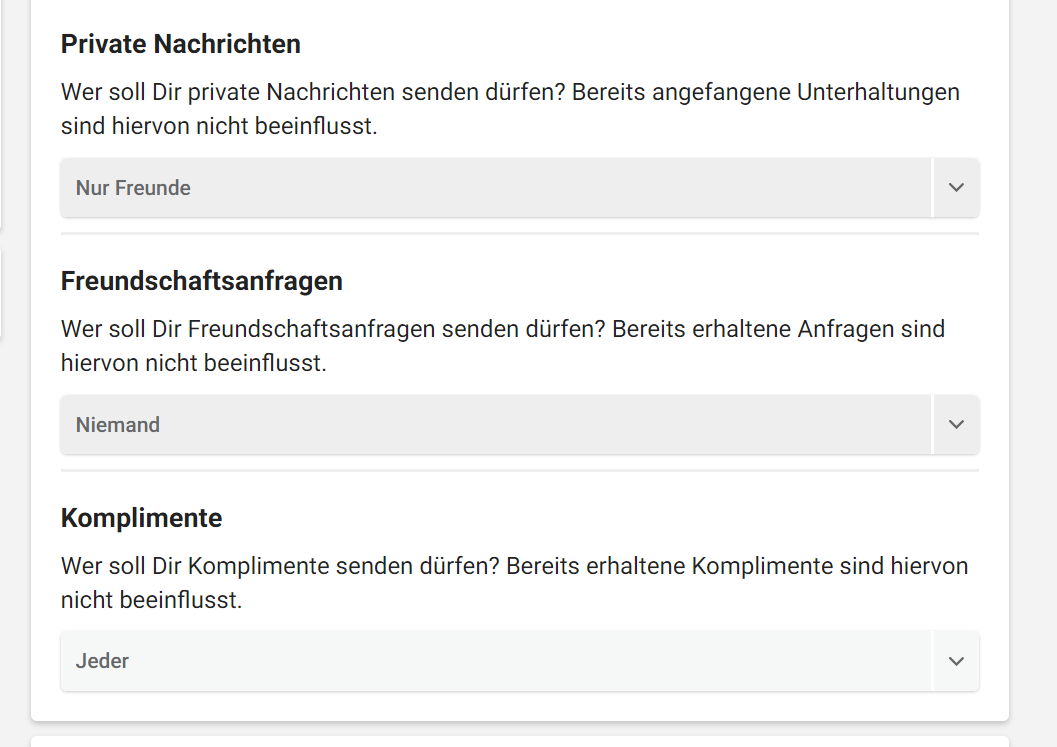Click the next settings card at bottom
Screen dimensions: 1057x747
pos(520,742)
